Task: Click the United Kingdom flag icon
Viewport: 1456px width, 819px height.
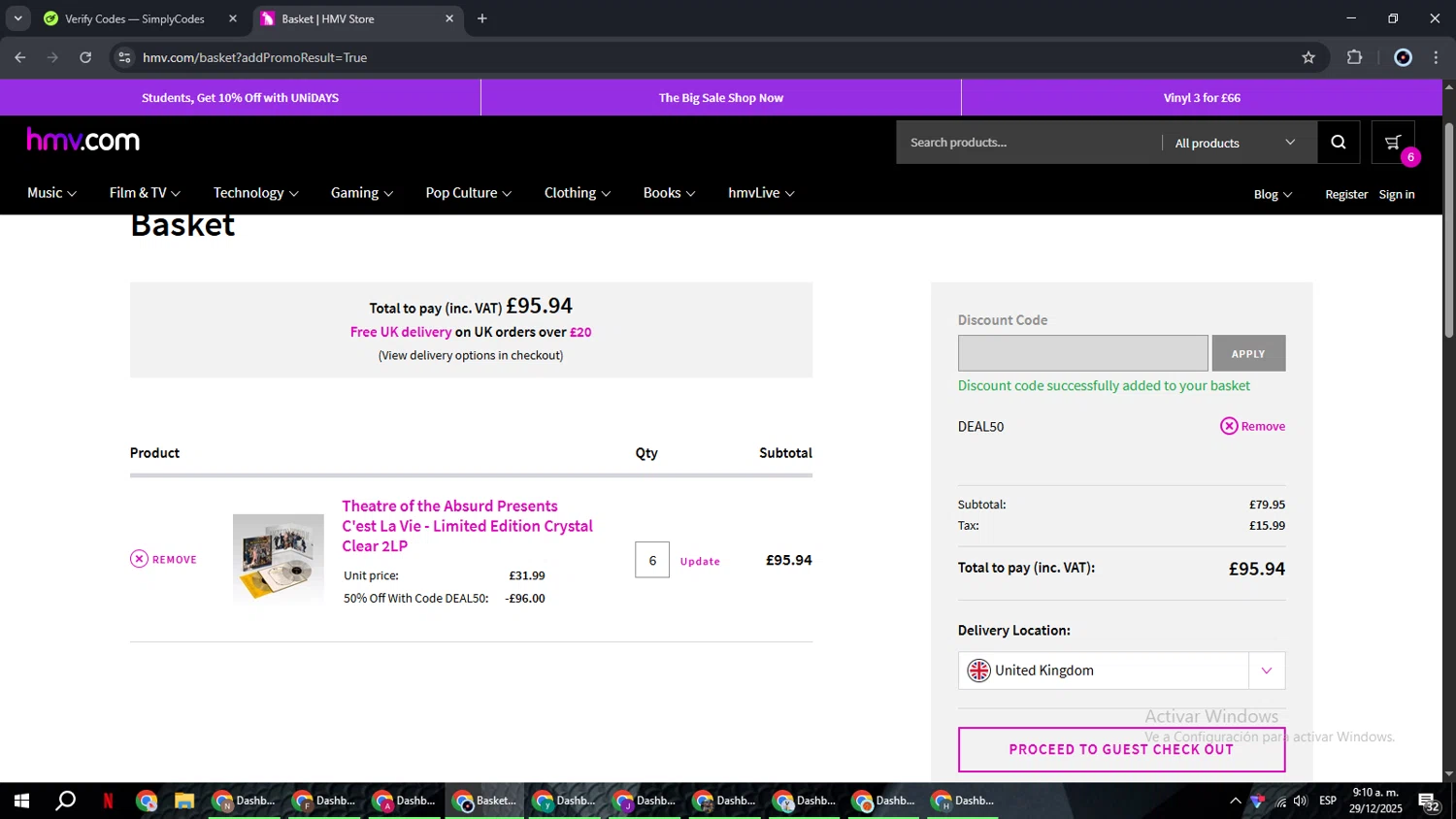Action: 978,671
